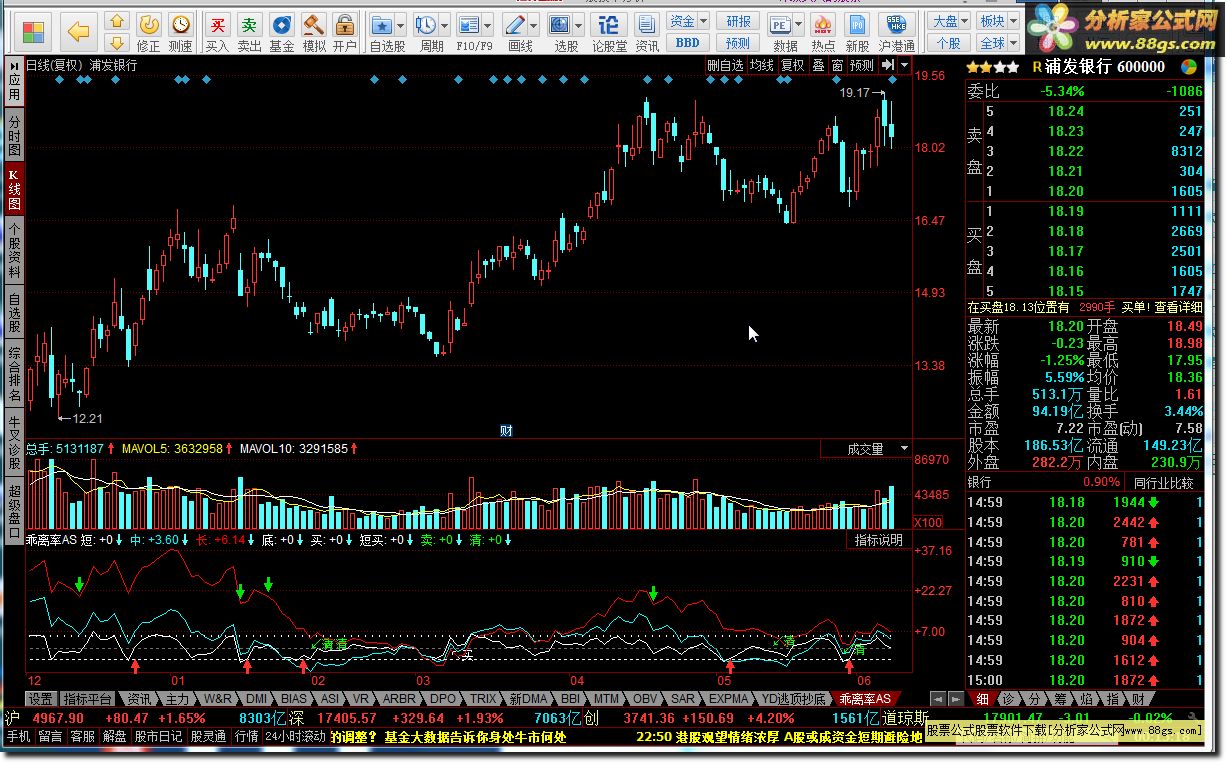Toggle the 预测 forecast option above chart
The height and width of the screenshot is (763, 1227).
pyautogui.click(x=861, y=65)
